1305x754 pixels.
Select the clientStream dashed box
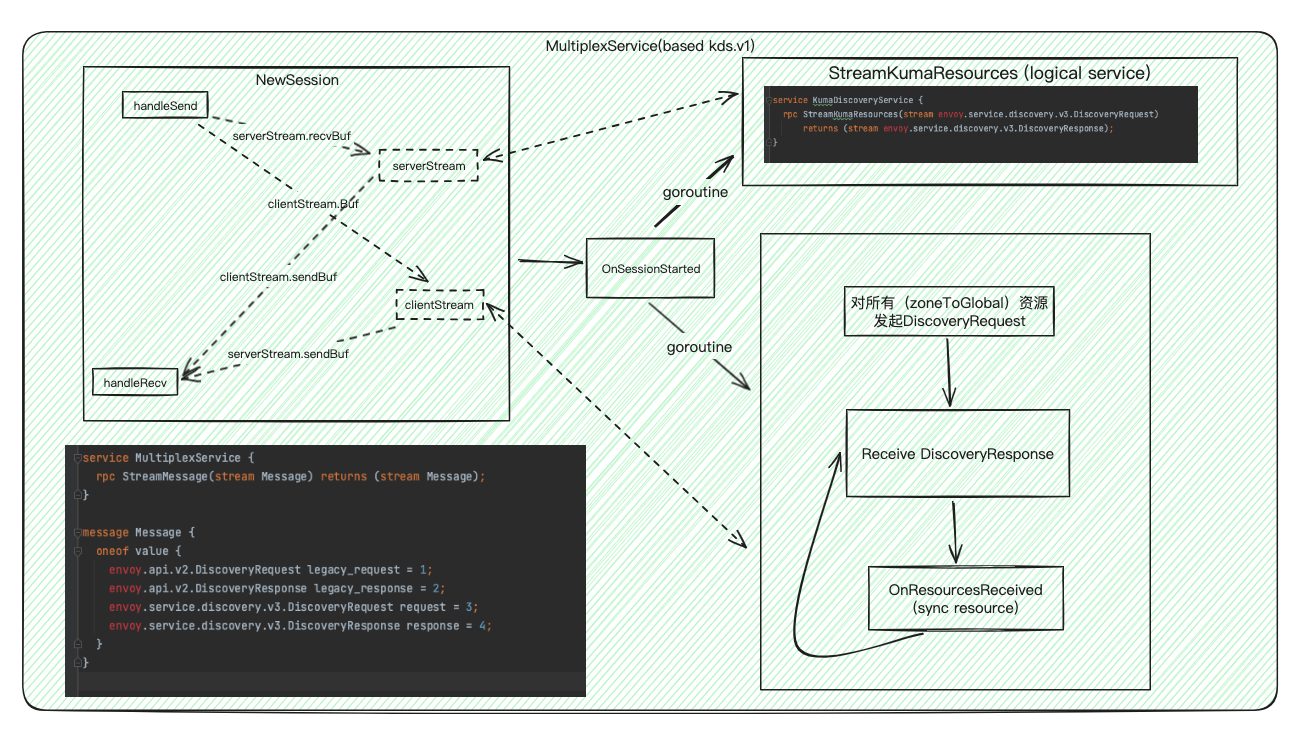pyautogui.click(x=440, y=305)
